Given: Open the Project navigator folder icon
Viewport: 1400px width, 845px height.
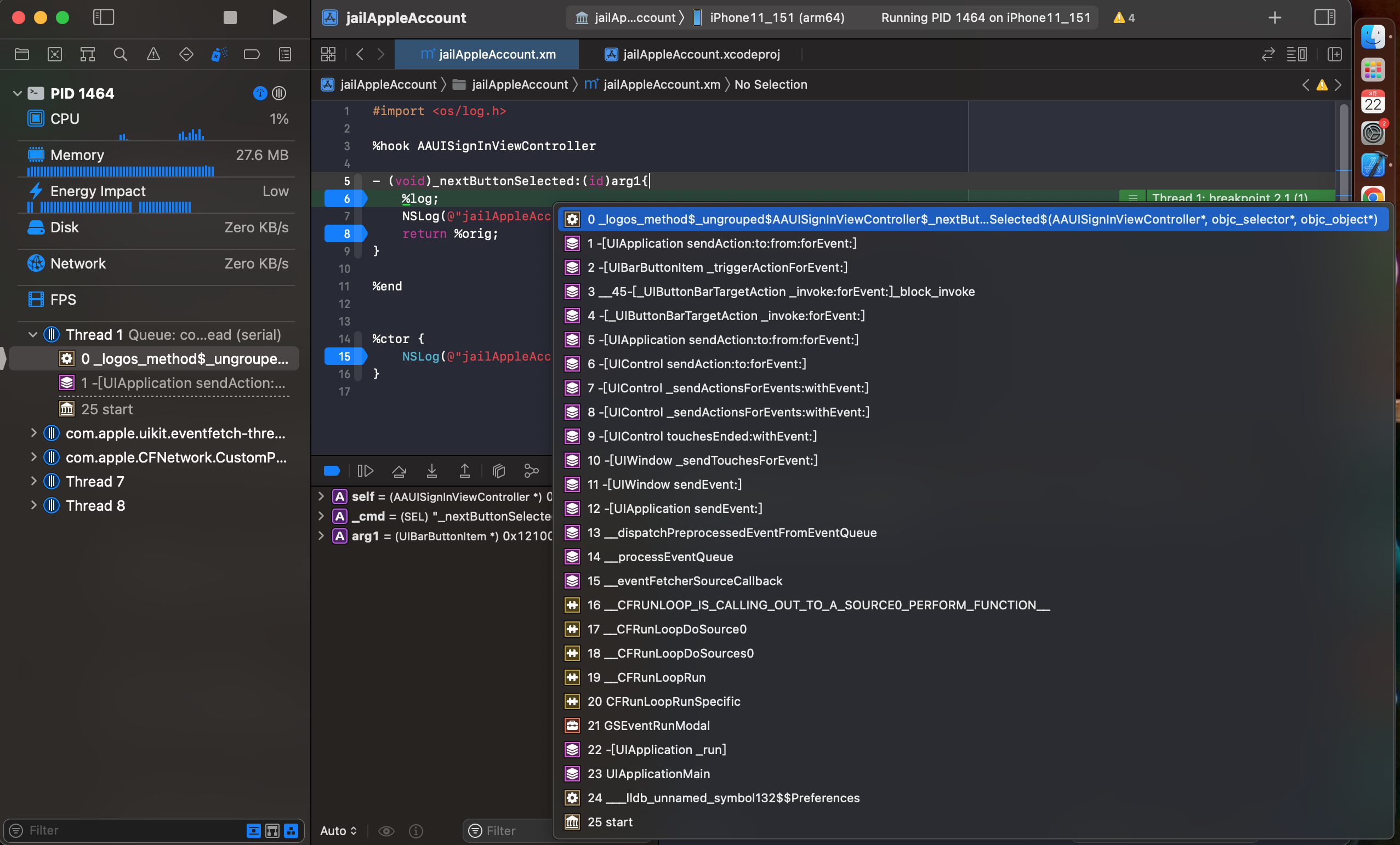Looking at the screenshot, I should 21,54.
